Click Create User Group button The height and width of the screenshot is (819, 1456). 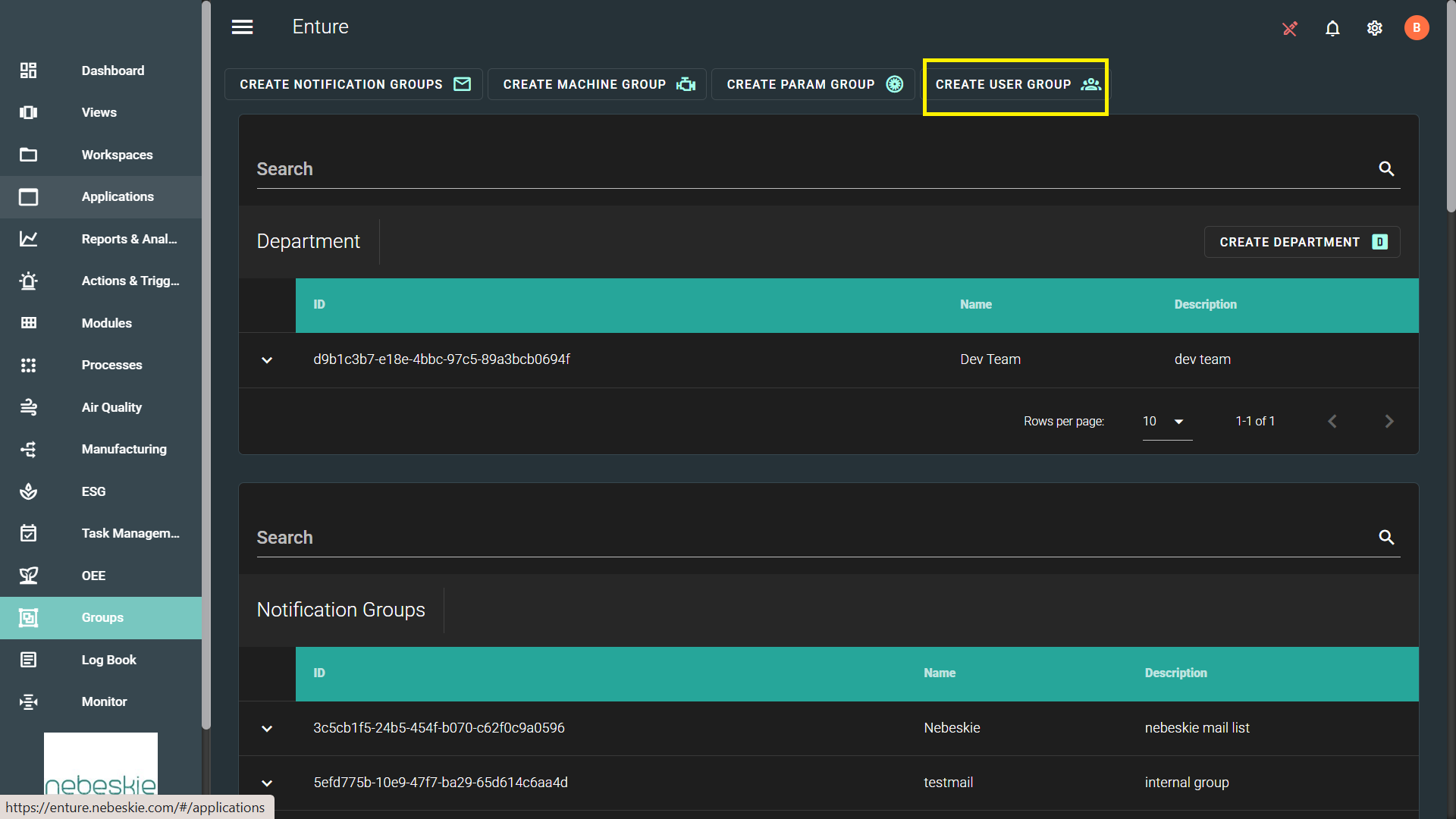[1015, 84]
